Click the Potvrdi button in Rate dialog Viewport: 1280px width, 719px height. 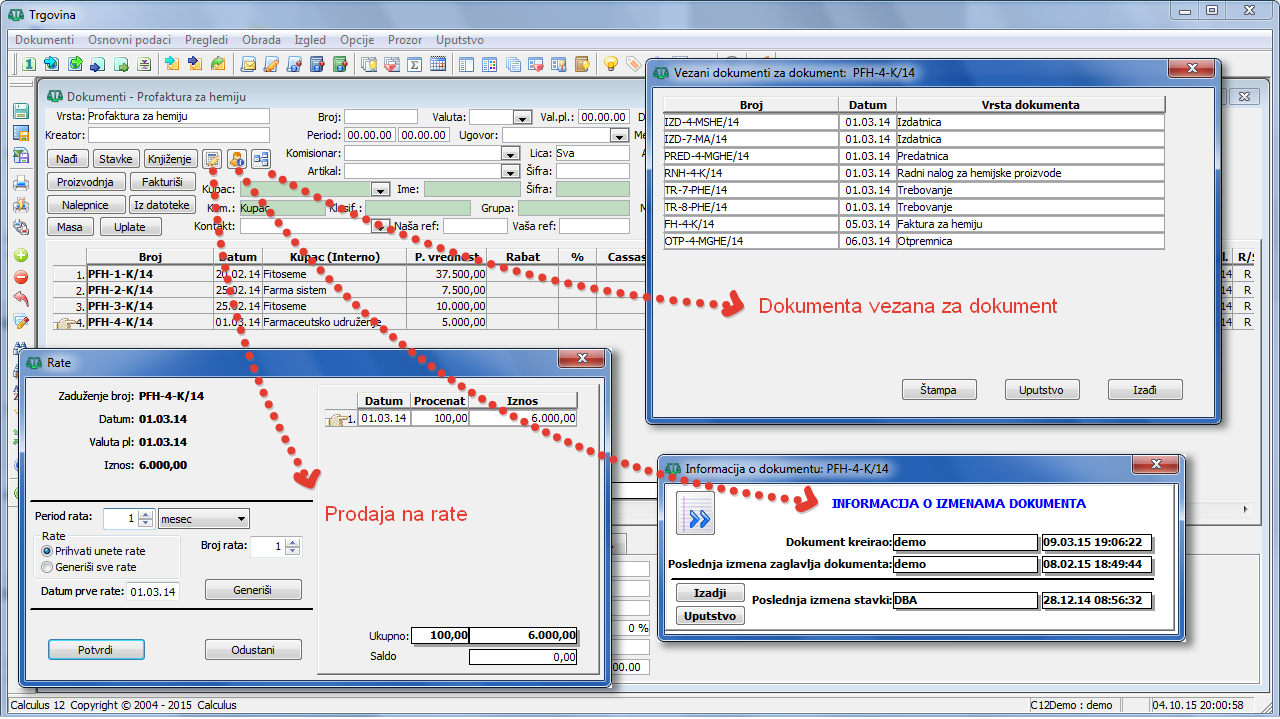(96, 650)
